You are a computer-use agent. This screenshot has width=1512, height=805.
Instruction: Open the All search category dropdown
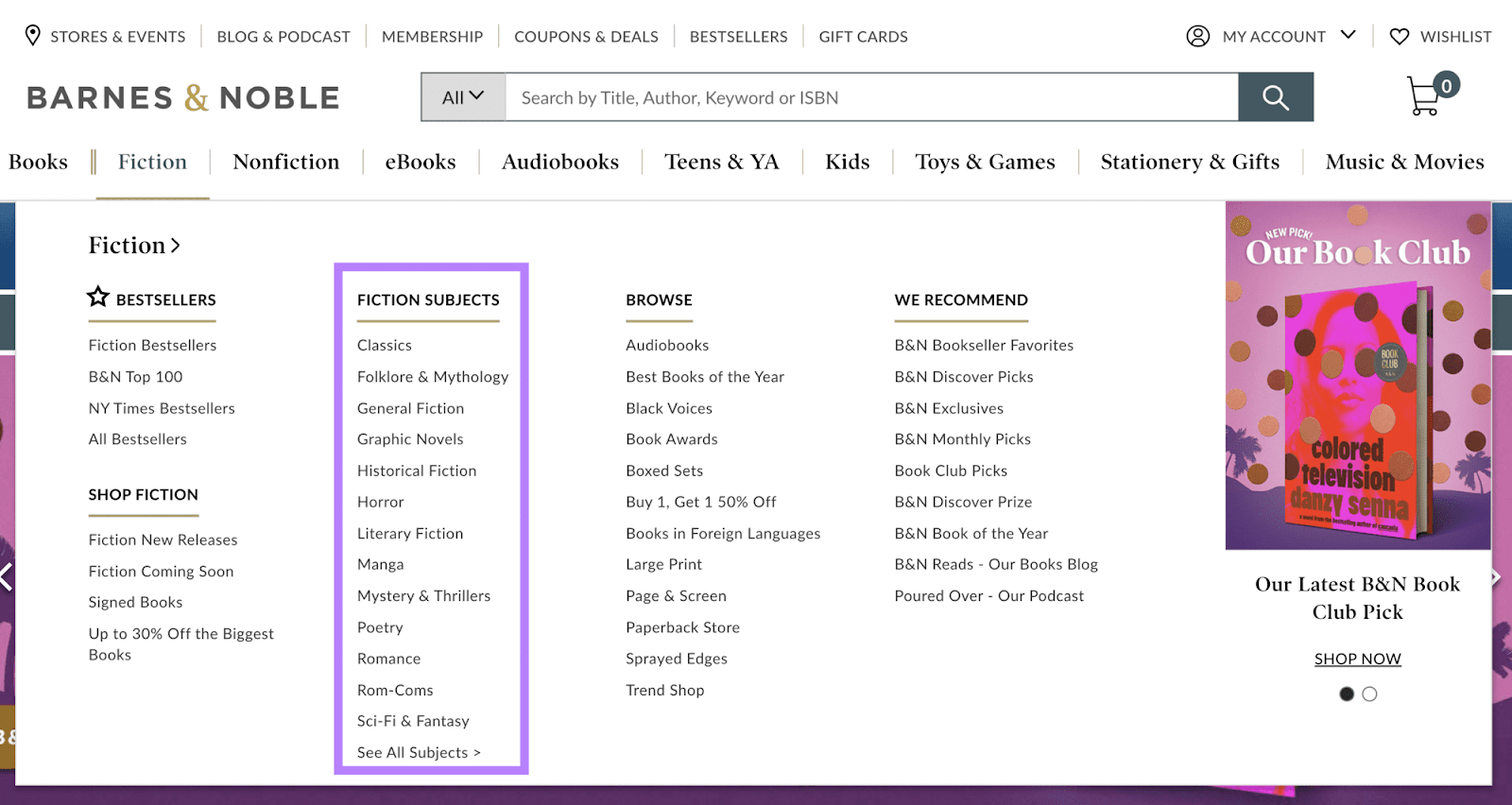click(463, 97)
